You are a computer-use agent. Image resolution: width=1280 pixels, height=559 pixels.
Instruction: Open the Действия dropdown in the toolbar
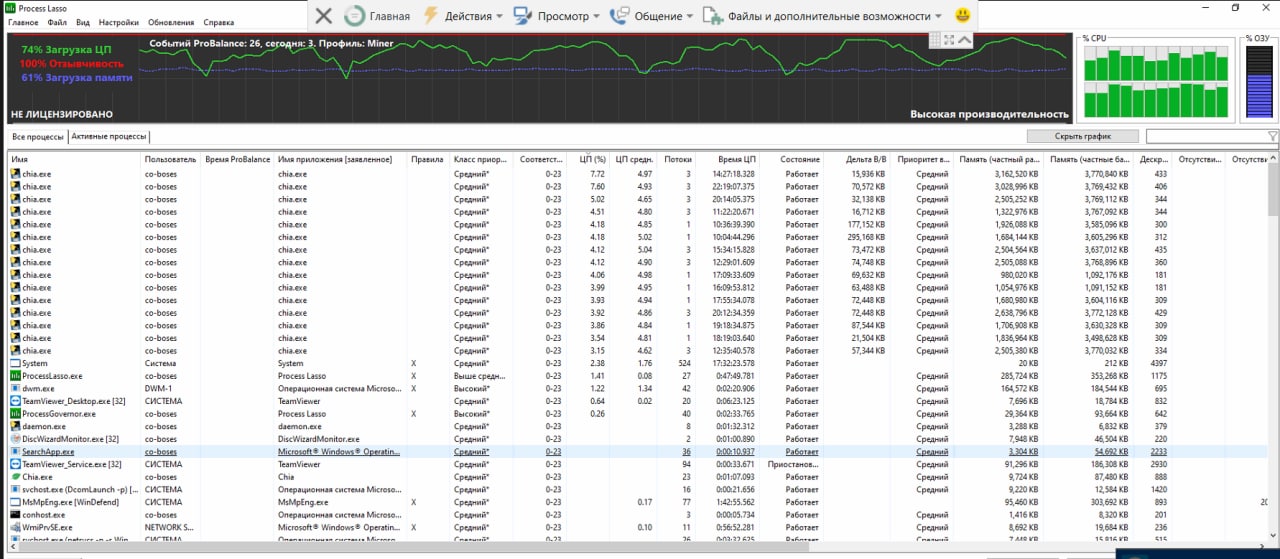(x=463, y=15)
